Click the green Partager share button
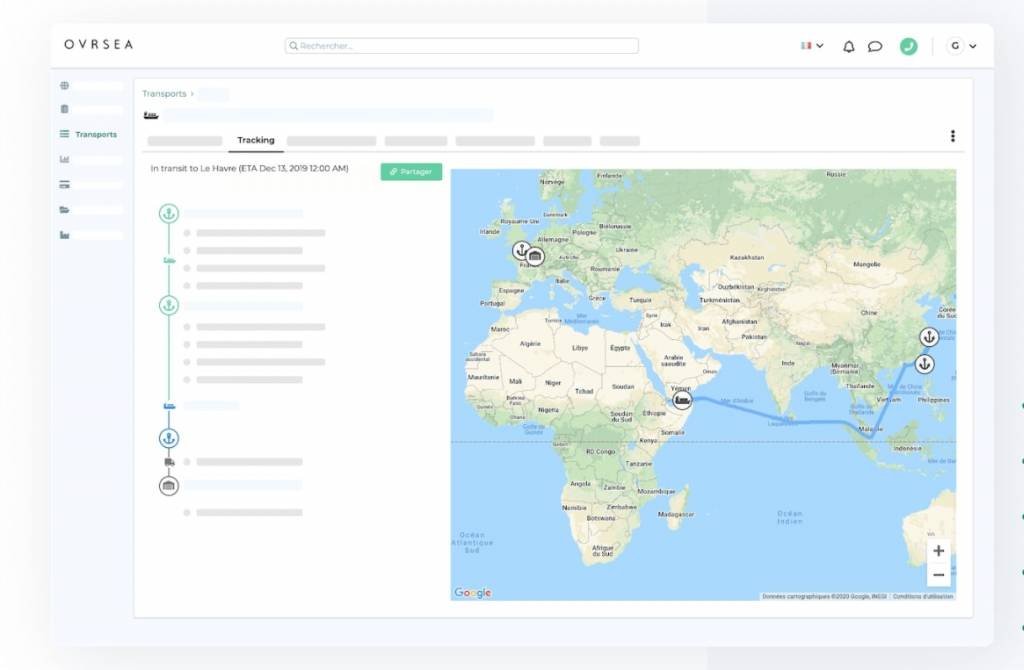 pos(411,172)
